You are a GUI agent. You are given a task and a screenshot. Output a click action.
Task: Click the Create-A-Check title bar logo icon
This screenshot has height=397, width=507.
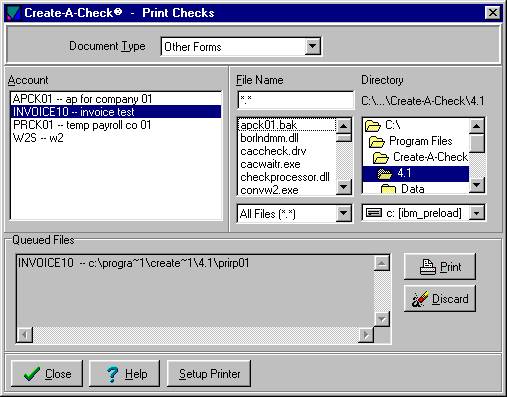click(13, 13)
